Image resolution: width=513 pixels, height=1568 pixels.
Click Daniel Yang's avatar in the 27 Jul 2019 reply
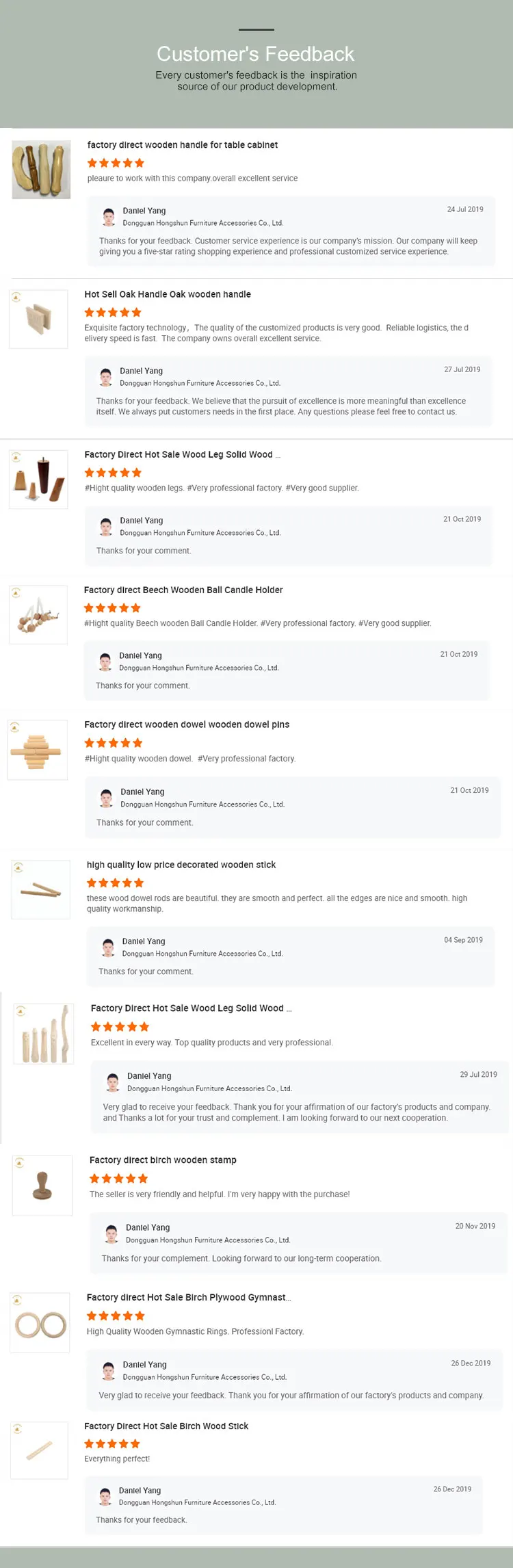pyautogui.click(x=106, y=377)
